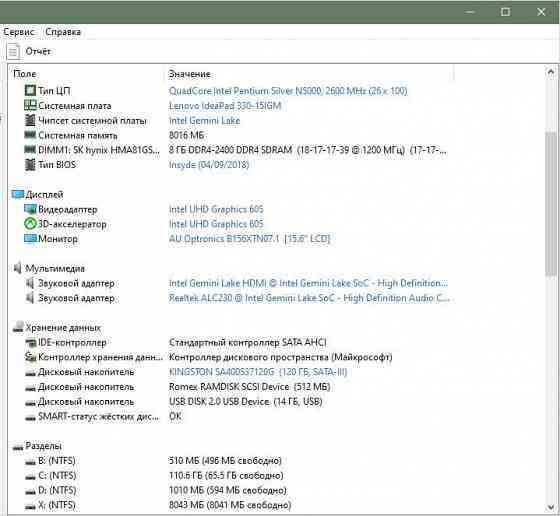
Task: Click the Intel Gemini Lake HDMI sound adapter icon
Action: (x=30, y=283)
